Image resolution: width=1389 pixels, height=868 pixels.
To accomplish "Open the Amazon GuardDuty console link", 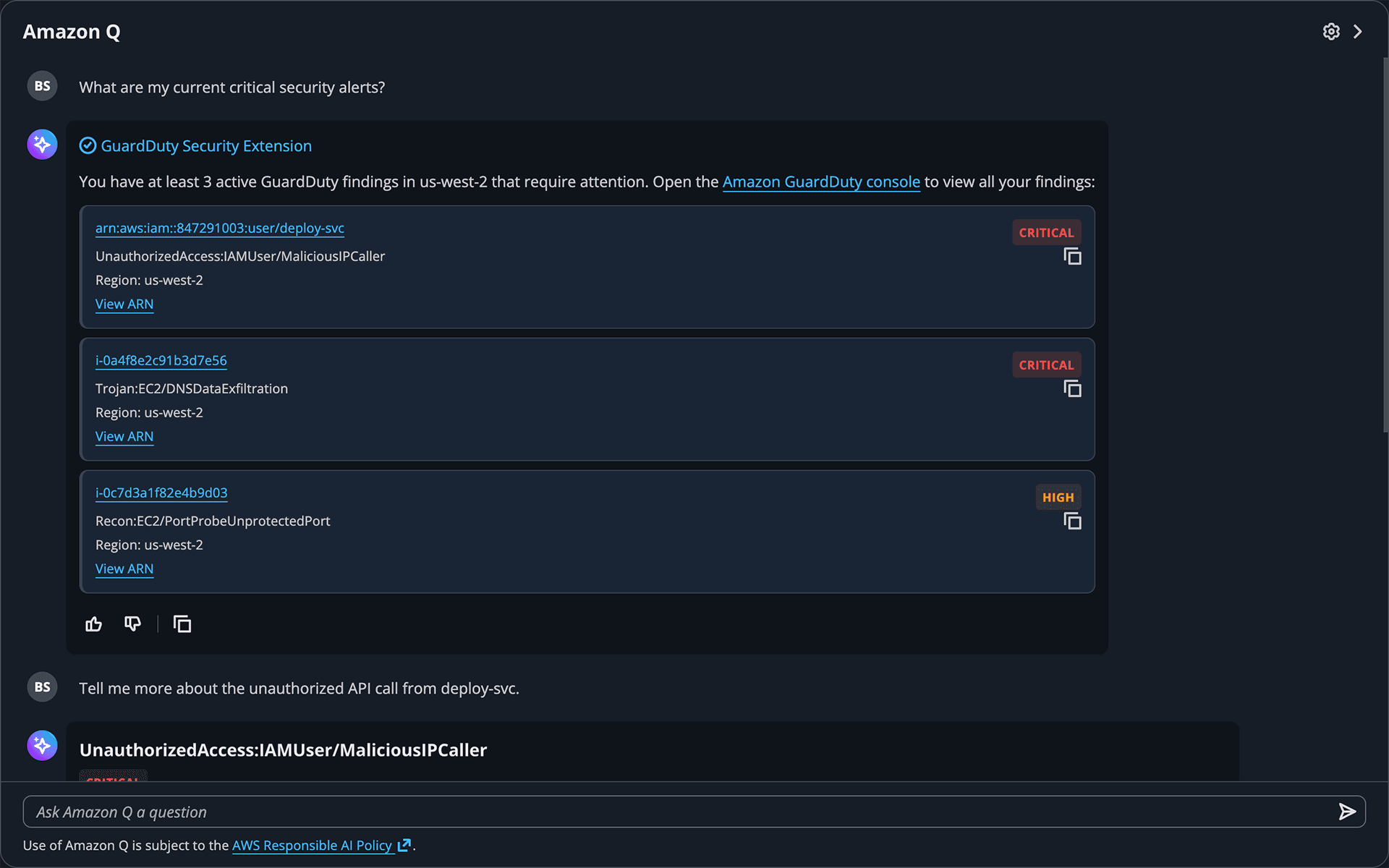I will coord(821,182).
